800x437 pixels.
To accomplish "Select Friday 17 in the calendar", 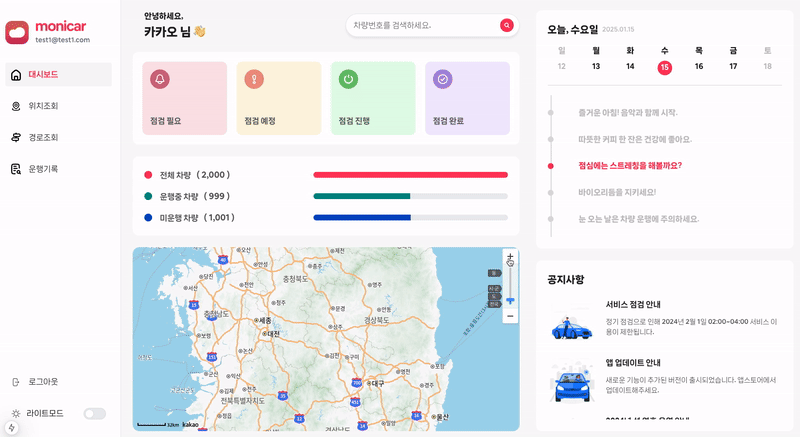I will [x=733, y=66].
